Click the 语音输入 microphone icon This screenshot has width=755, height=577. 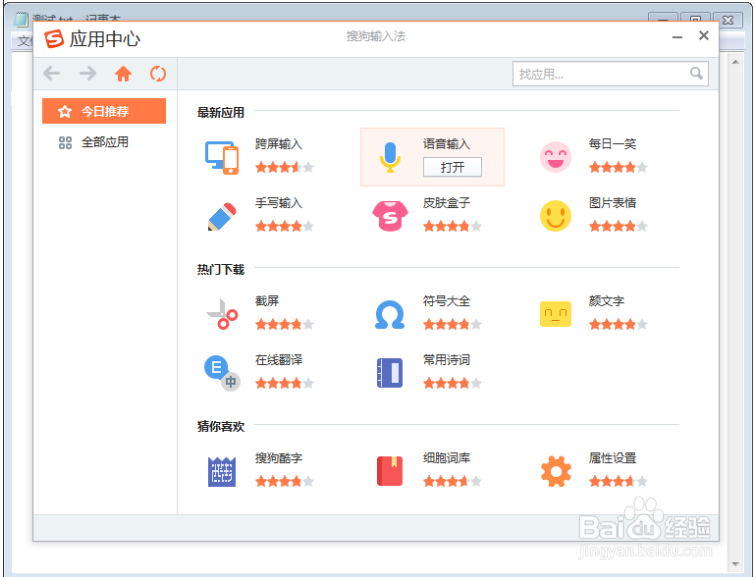click(390, 157)
